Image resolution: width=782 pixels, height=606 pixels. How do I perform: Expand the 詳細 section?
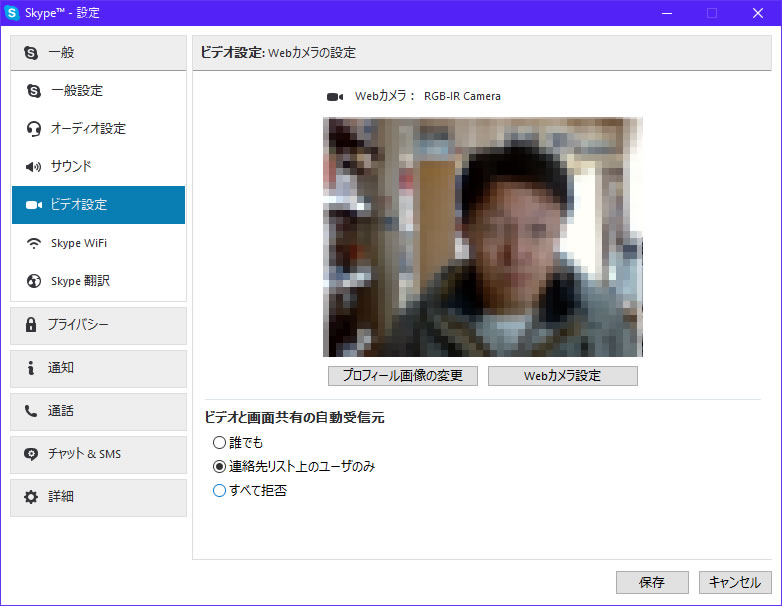pyautogui.click(x=98, y=497)
